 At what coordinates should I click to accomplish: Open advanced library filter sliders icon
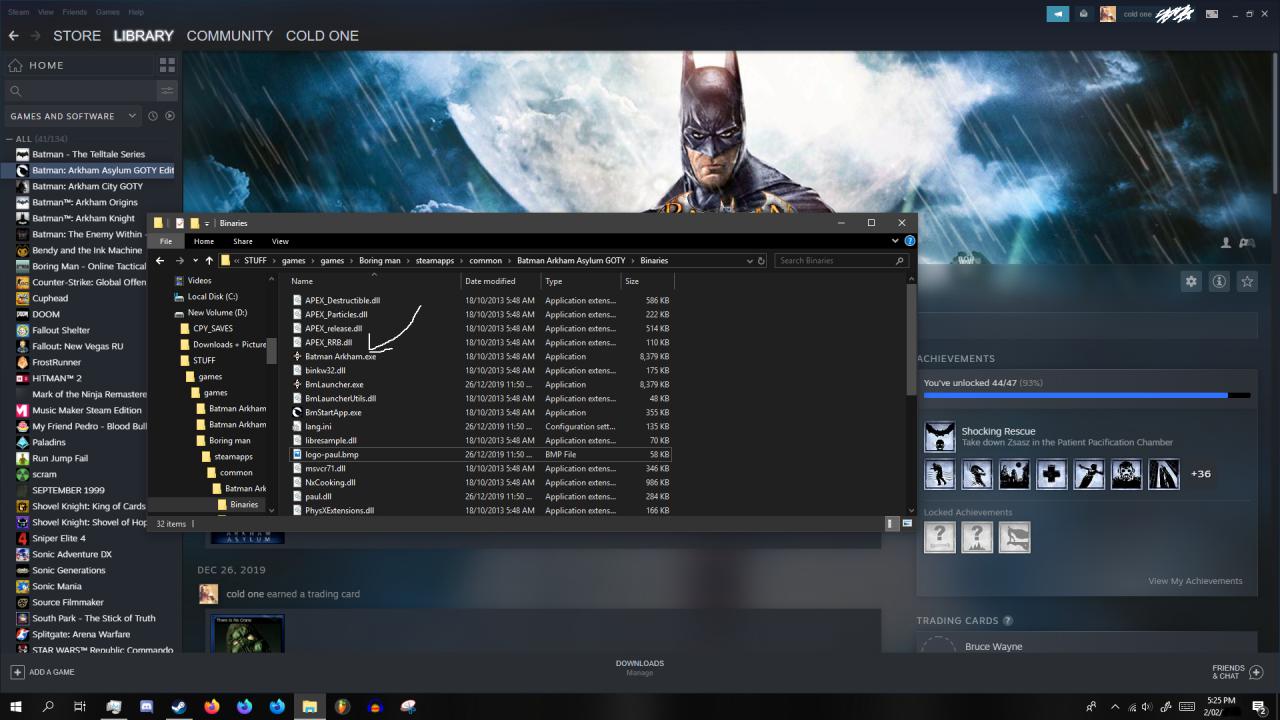[167, 91]
